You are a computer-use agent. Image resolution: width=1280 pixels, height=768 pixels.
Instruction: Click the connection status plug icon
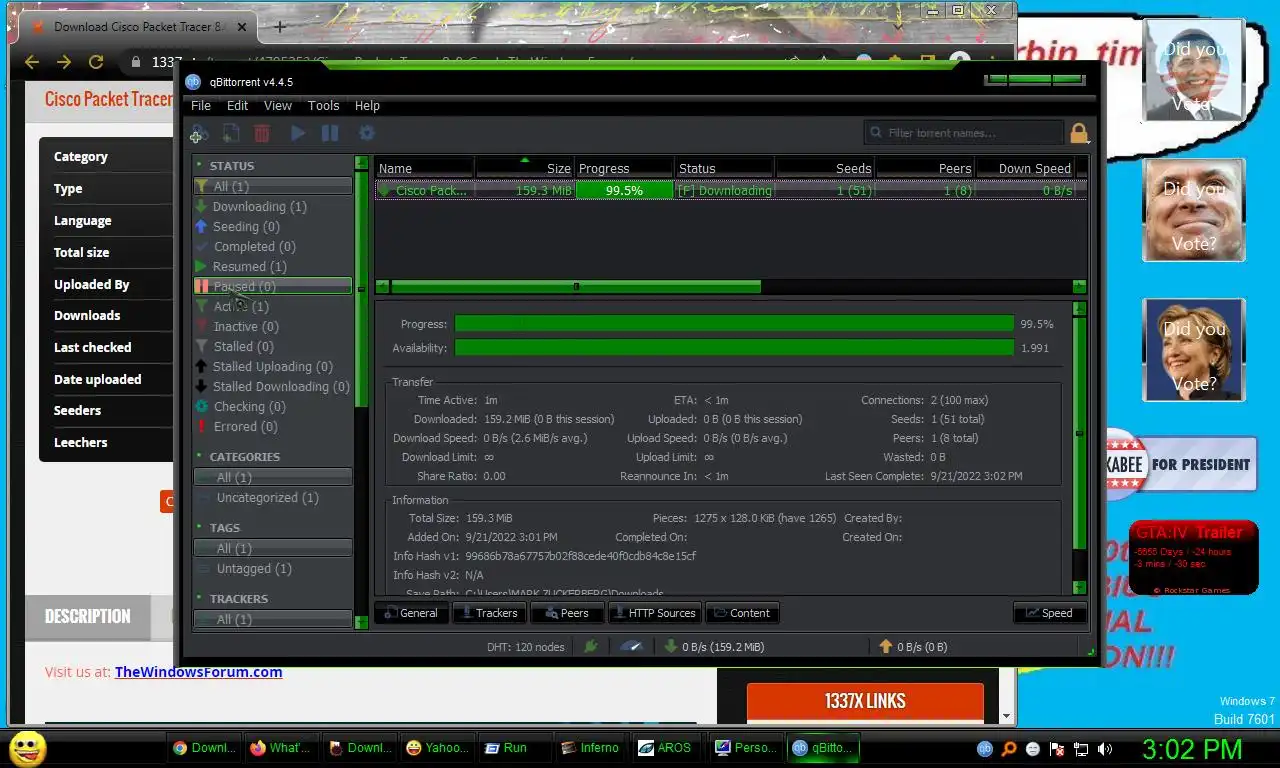pyautogui.click(x=590, y=647)
